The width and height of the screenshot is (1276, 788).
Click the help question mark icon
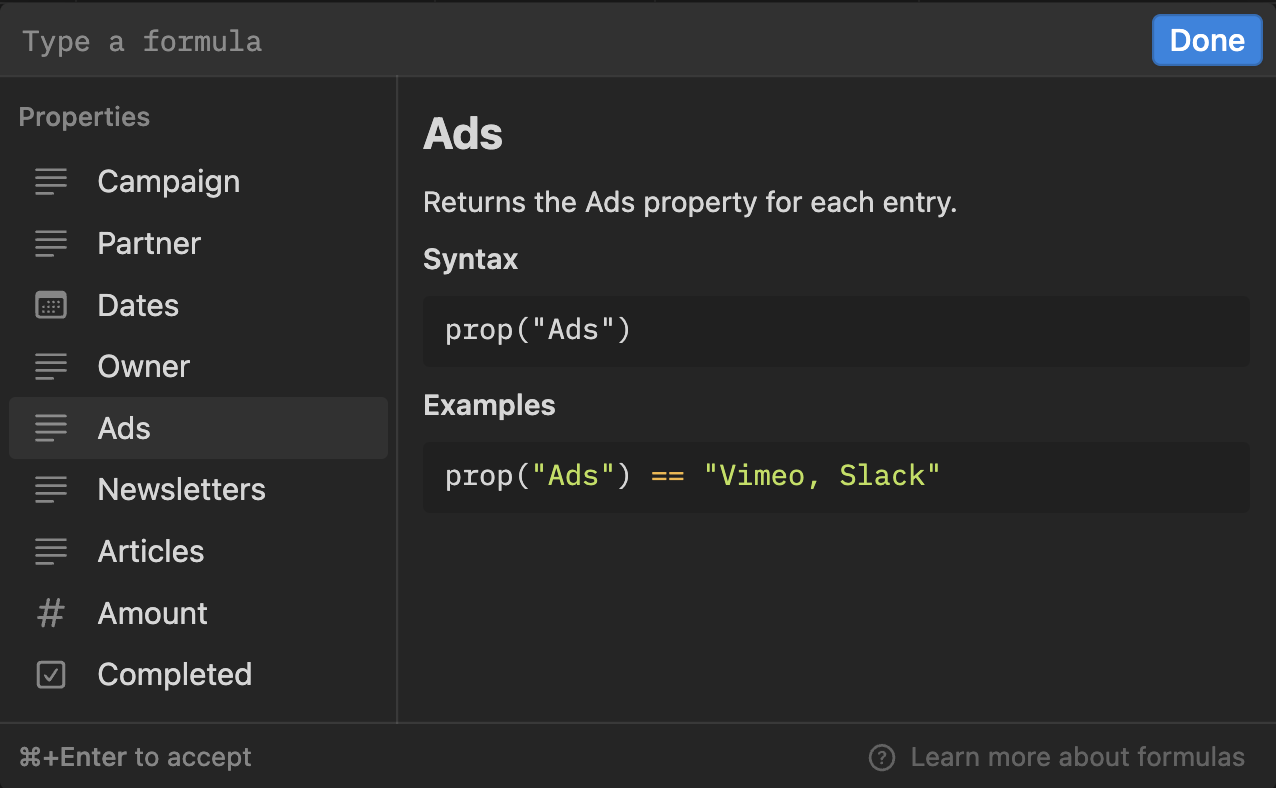(x=882, y=757)
